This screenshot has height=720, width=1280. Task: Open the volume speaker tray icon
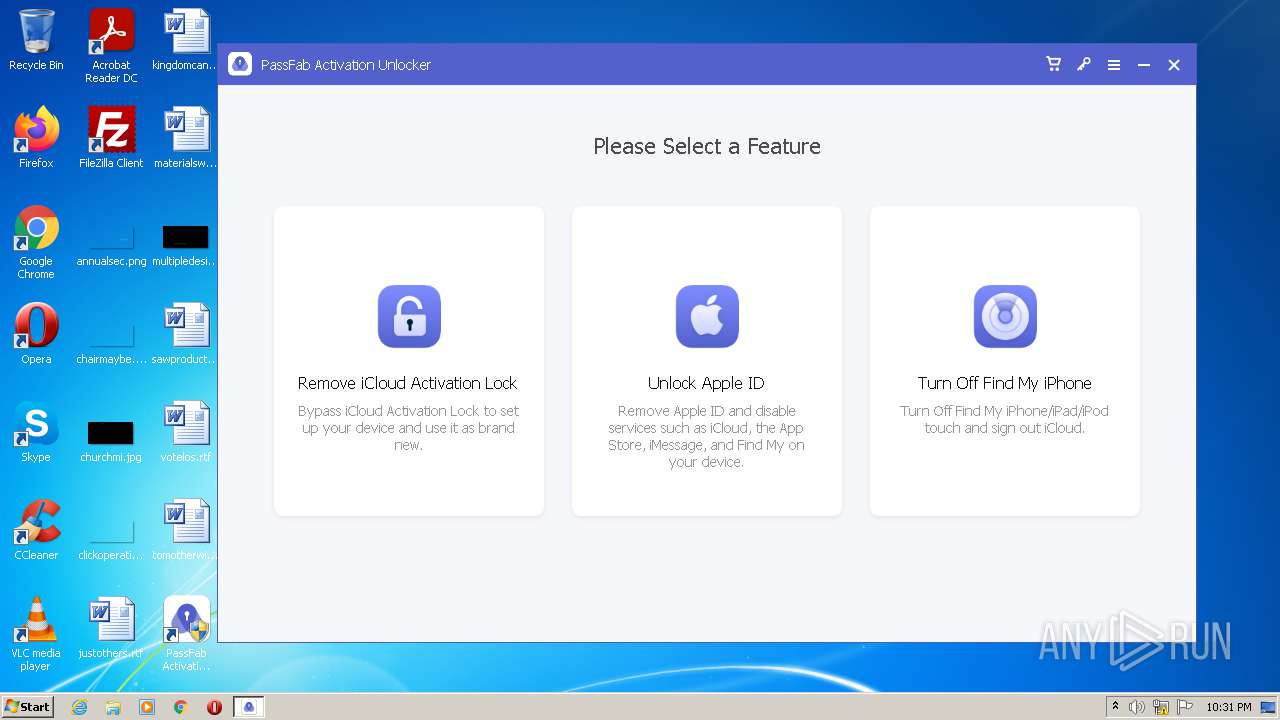[x=1137, y=707]
